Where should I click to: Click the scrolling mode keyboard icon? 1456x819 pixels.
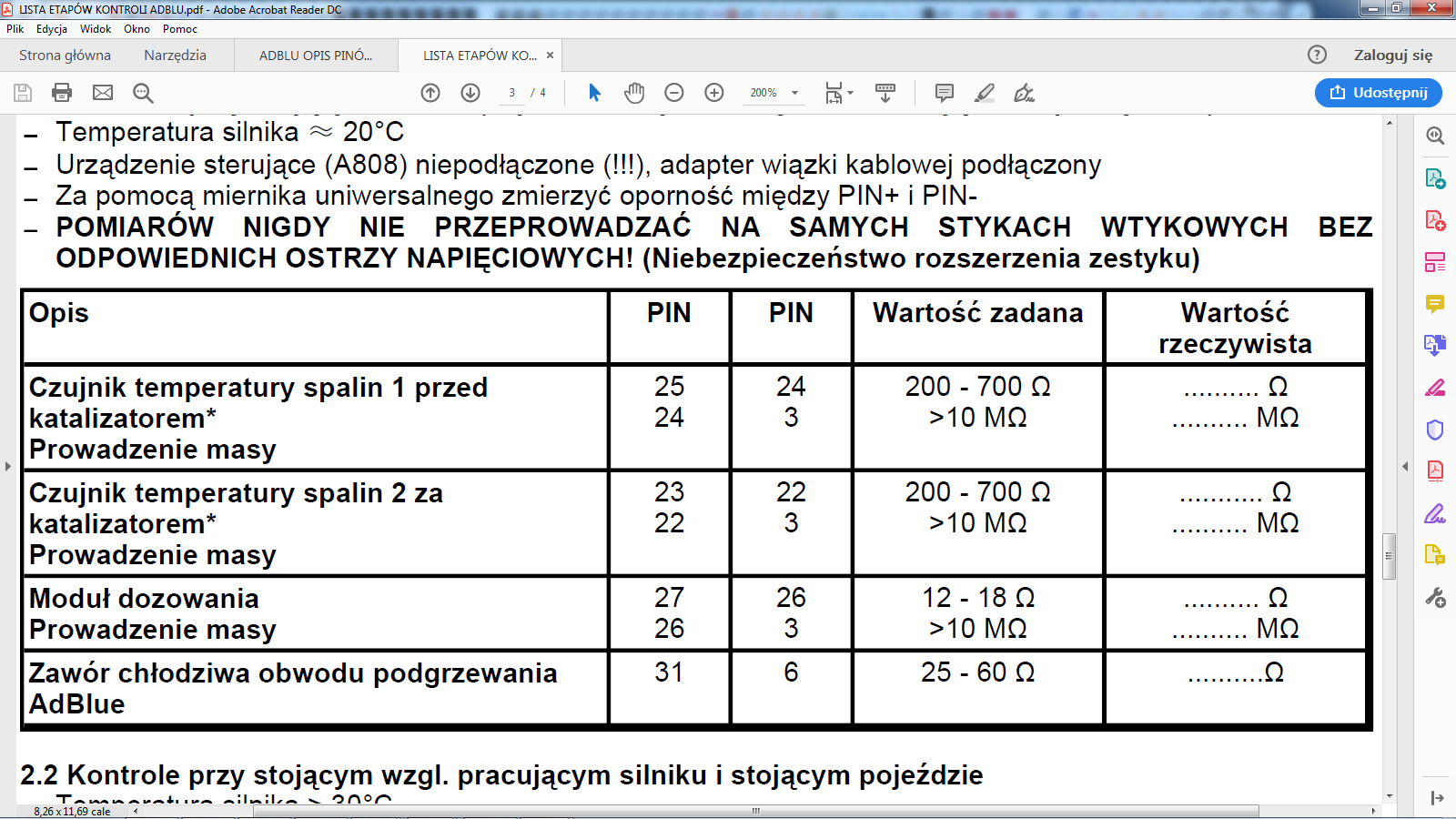click(x=885, y=93)
